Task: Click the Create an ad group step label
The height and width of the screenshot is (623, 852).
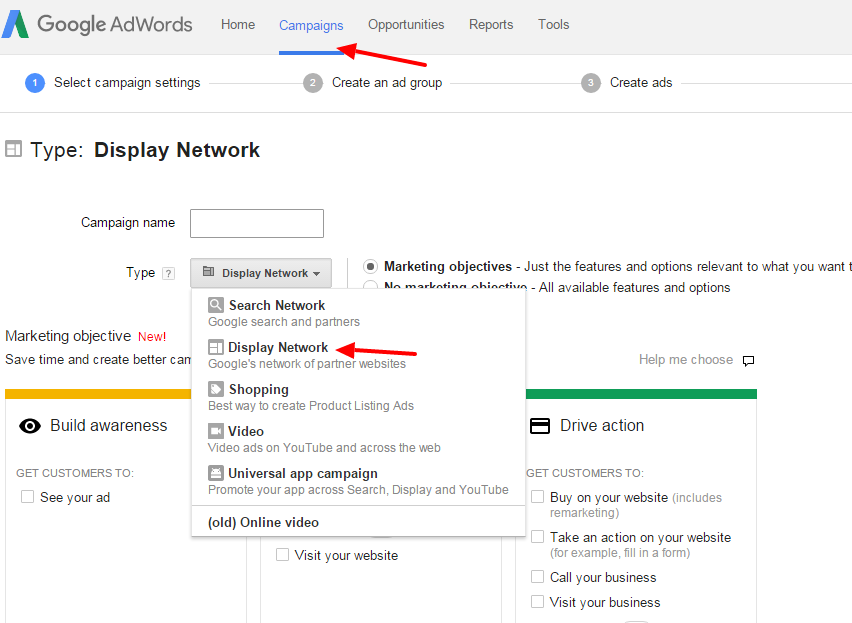Action: pos(387,83)
